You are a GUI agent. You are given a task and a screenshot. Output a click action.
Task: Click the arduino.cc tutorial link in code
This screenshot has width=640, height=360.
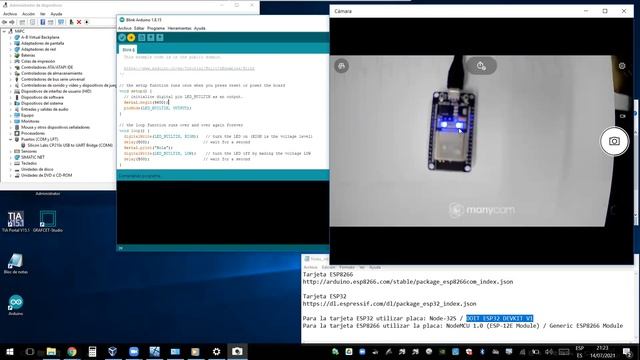click(x=189, y=69)
